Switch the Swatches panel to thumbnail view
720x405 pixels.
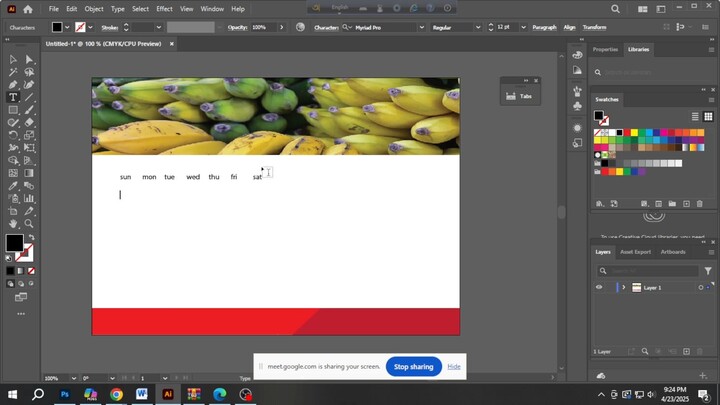point(710,117)
